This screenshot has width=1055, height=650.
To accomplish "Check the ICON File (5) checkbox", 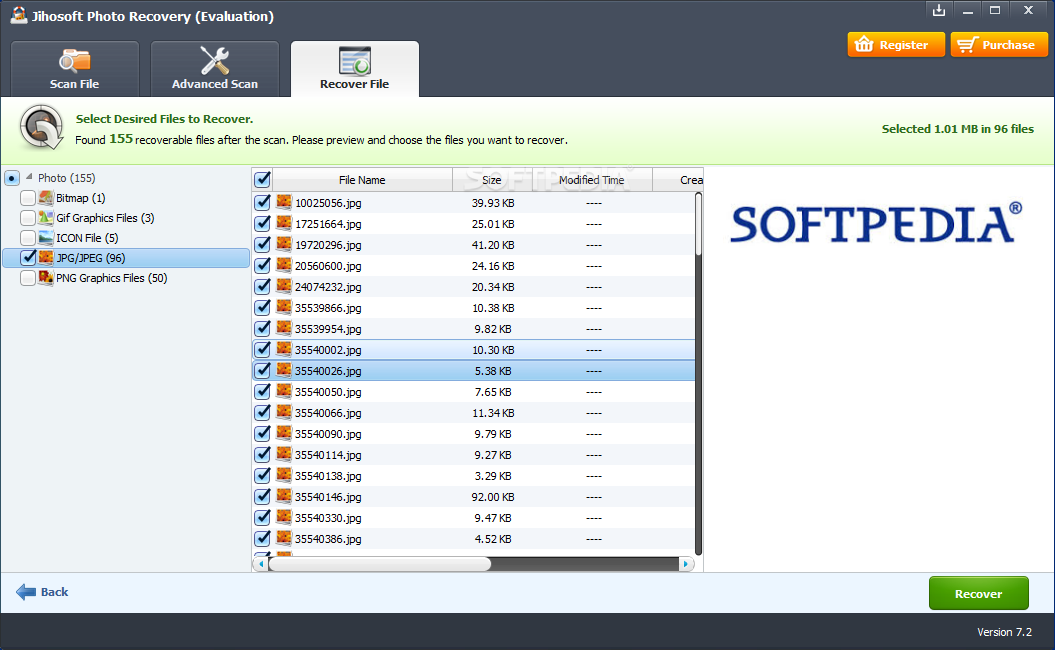I will 28,238.
